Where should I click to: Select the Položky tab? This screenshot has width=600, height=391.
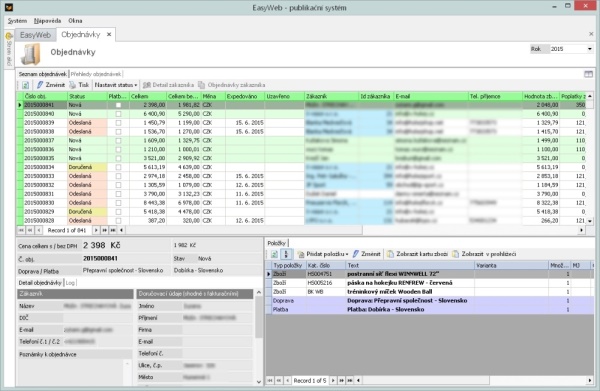click(x=276, y=243)
